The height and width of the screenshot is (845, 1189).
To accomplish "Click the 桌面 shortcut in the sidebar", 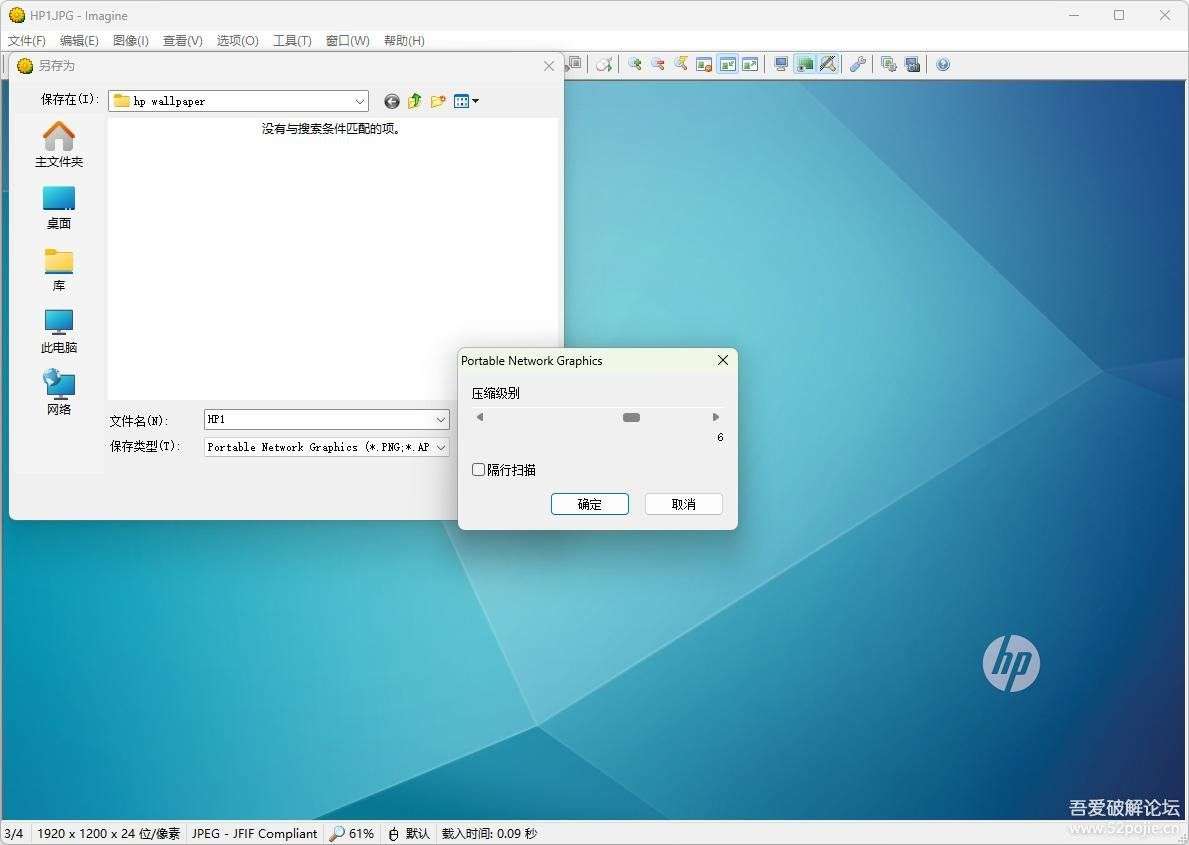I will coord(58,207).
